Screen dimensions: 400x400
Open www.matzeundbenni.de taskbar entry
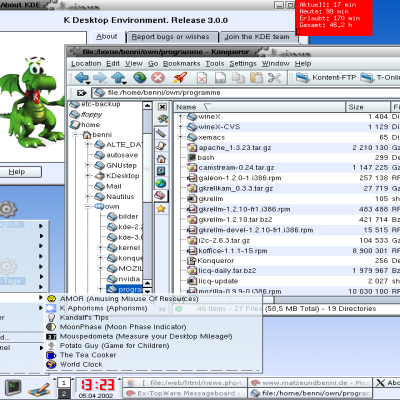[309, 383]
